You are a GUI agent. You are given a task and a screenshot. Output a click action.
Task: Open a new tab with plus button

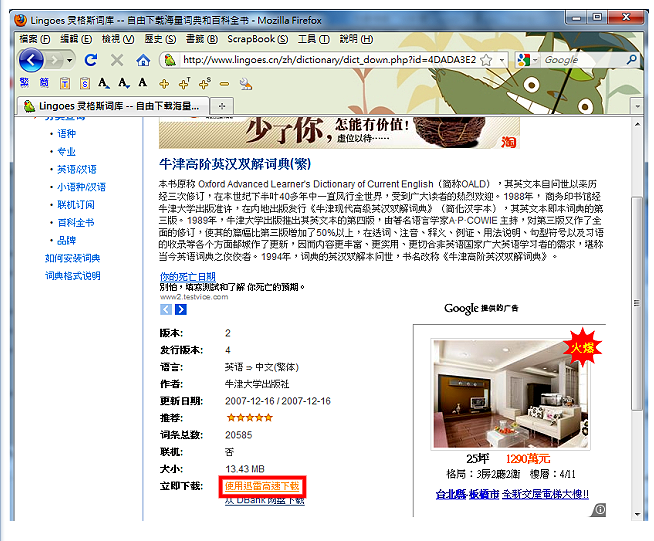221,106
